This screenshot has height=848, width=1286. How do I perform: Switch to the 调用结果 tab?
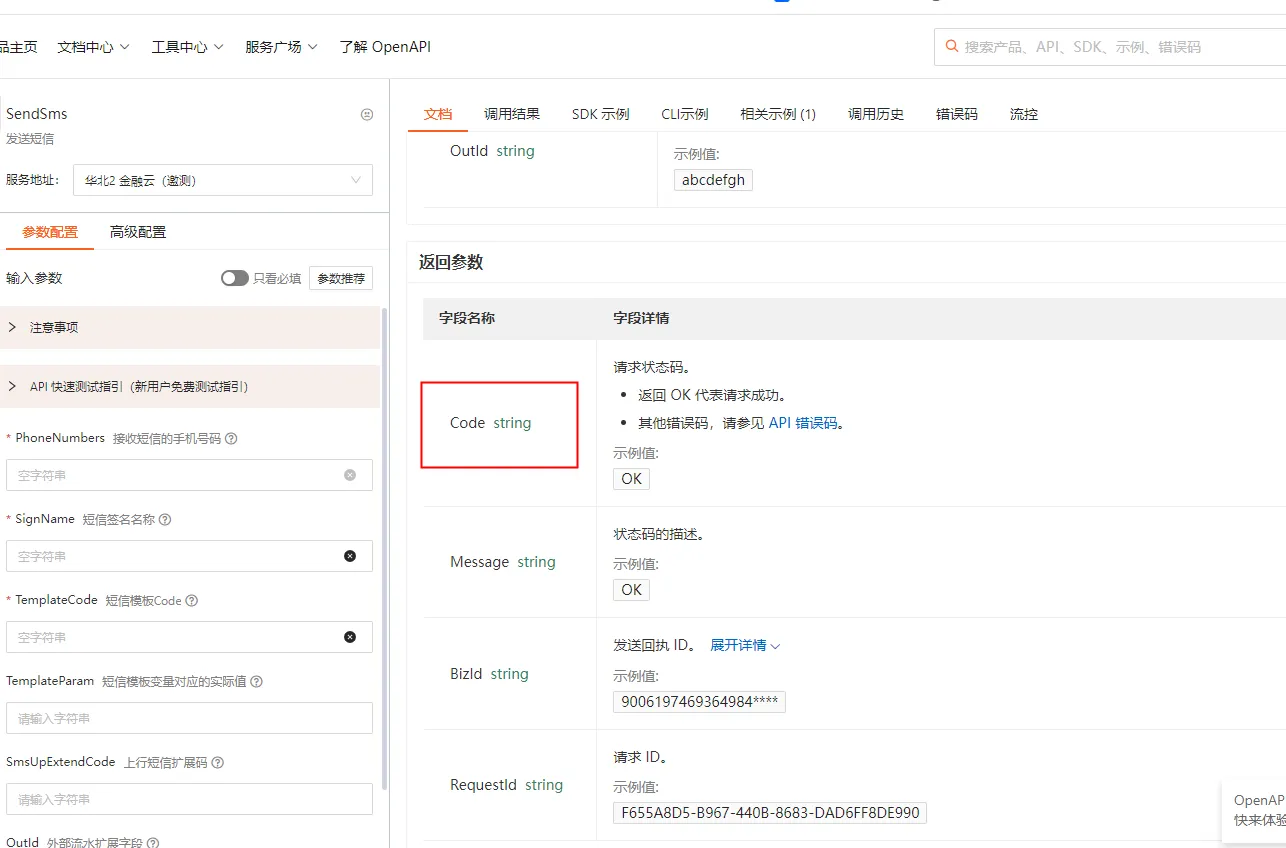tap(512, 114)
